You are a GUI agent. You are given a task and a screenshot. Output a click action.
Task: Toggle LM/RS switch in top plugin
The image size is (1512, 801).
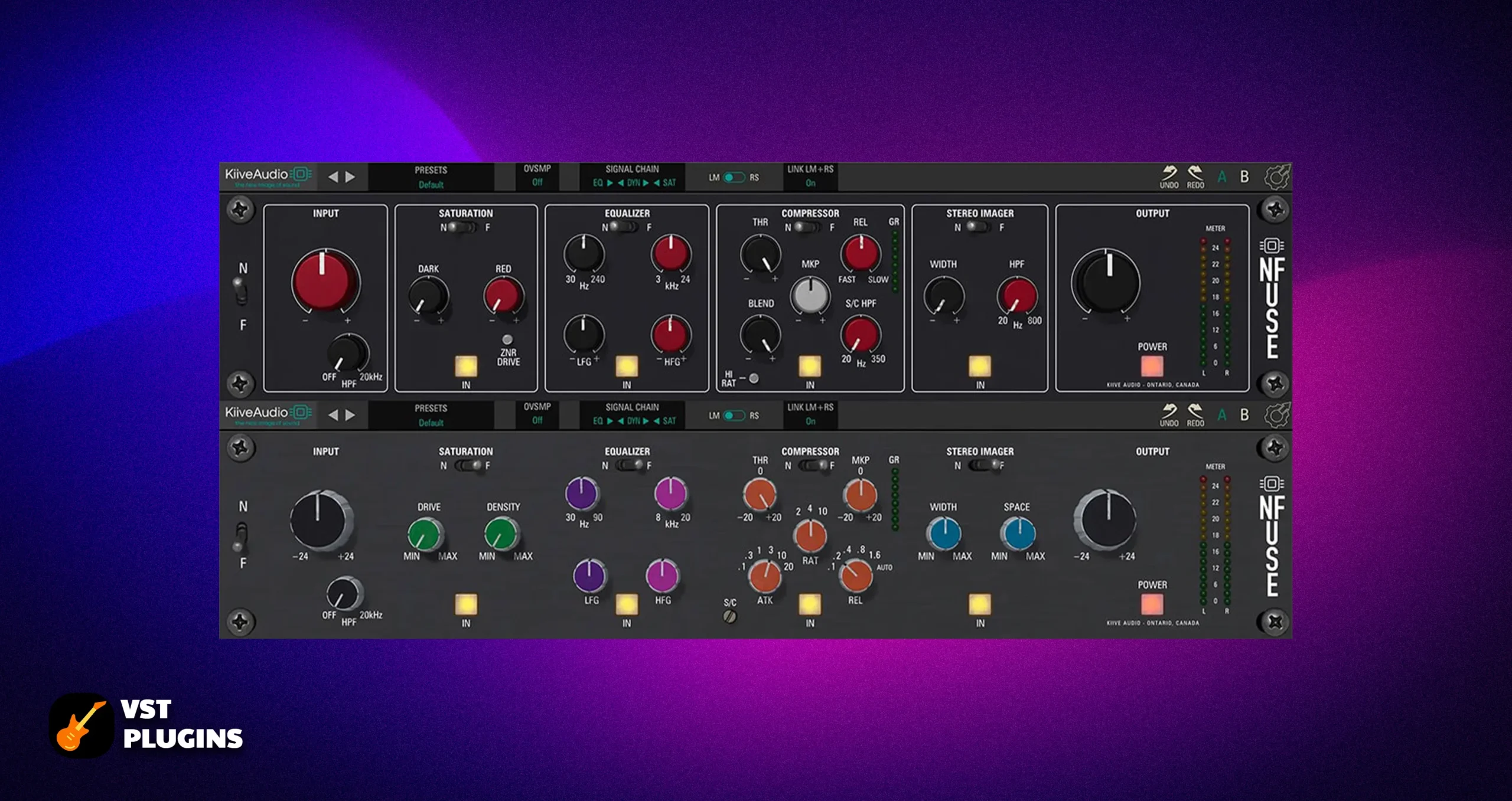pos(734,177)
